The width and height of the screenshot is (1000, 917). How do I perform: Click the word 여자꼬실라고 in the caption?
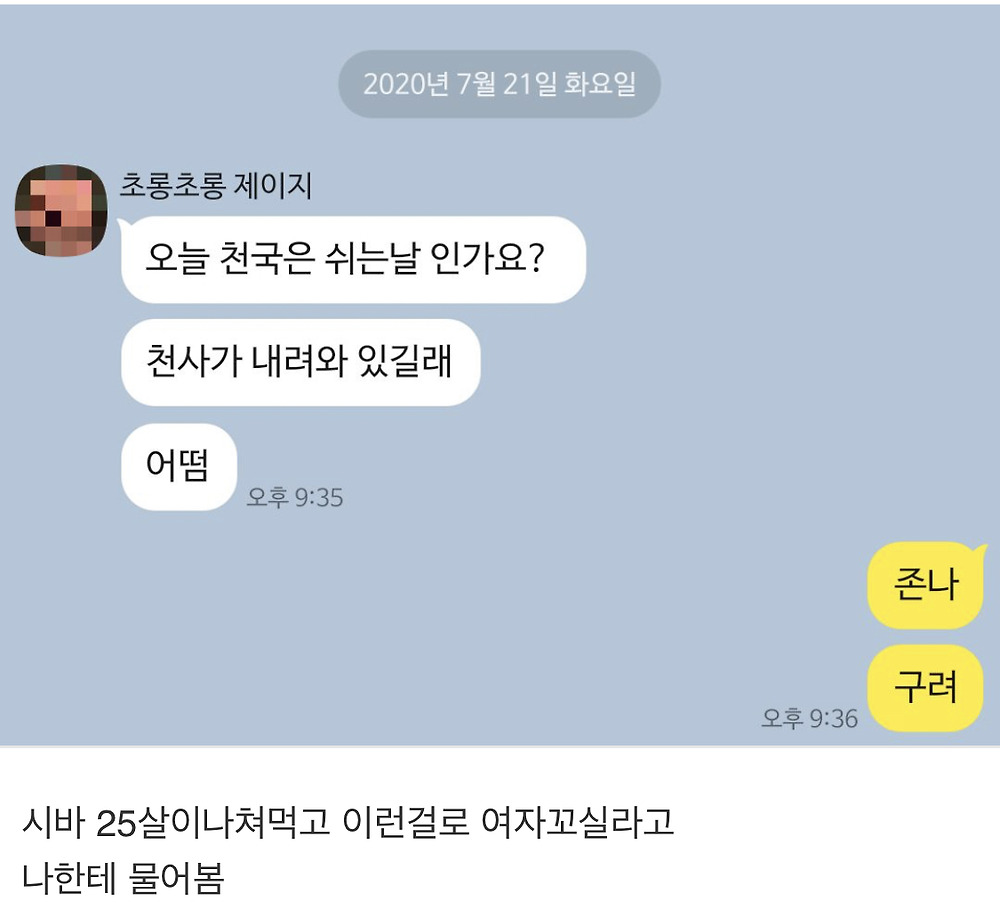click(x=578, y=823)
